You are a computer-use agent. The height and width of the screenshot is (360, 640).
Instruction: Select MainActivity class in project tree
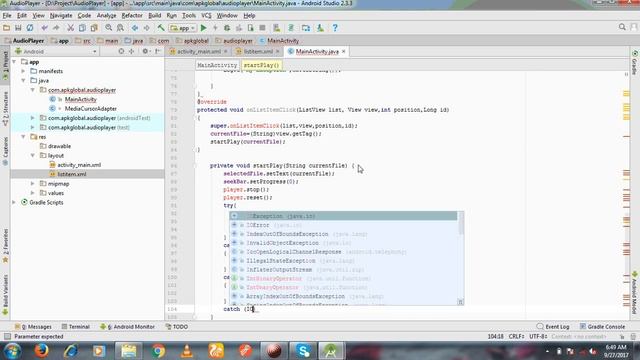pyautogui.click(x=80, y=99)
